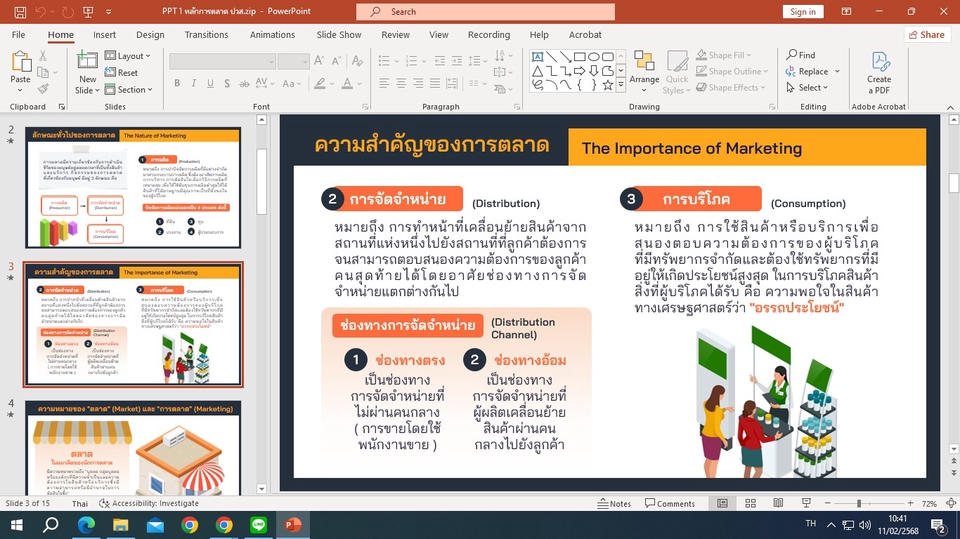Click Increase List Level icon
Viewport: 960px width, 539px height.
[457, 61]
